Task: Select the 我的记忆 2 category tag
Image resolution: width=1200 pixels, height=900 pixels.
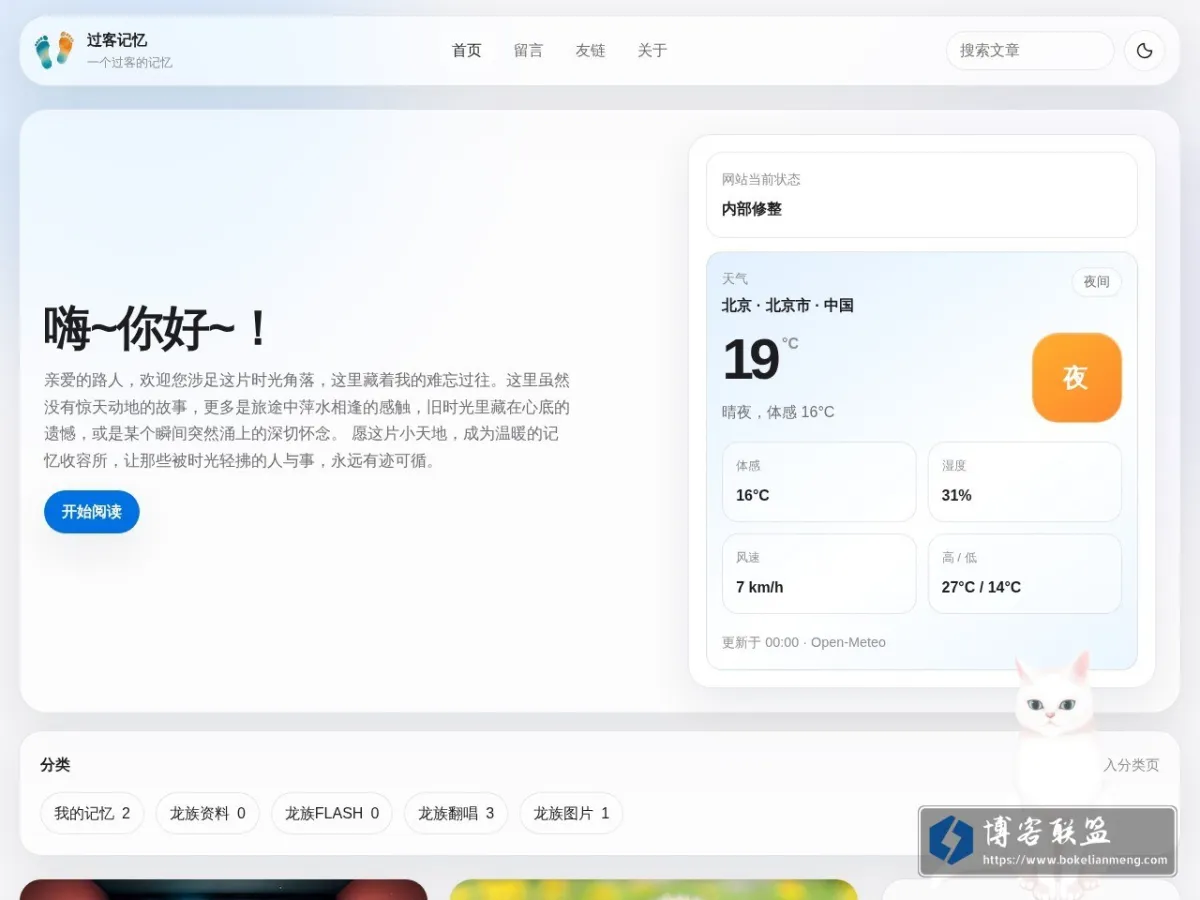Action: pos(92,813)
